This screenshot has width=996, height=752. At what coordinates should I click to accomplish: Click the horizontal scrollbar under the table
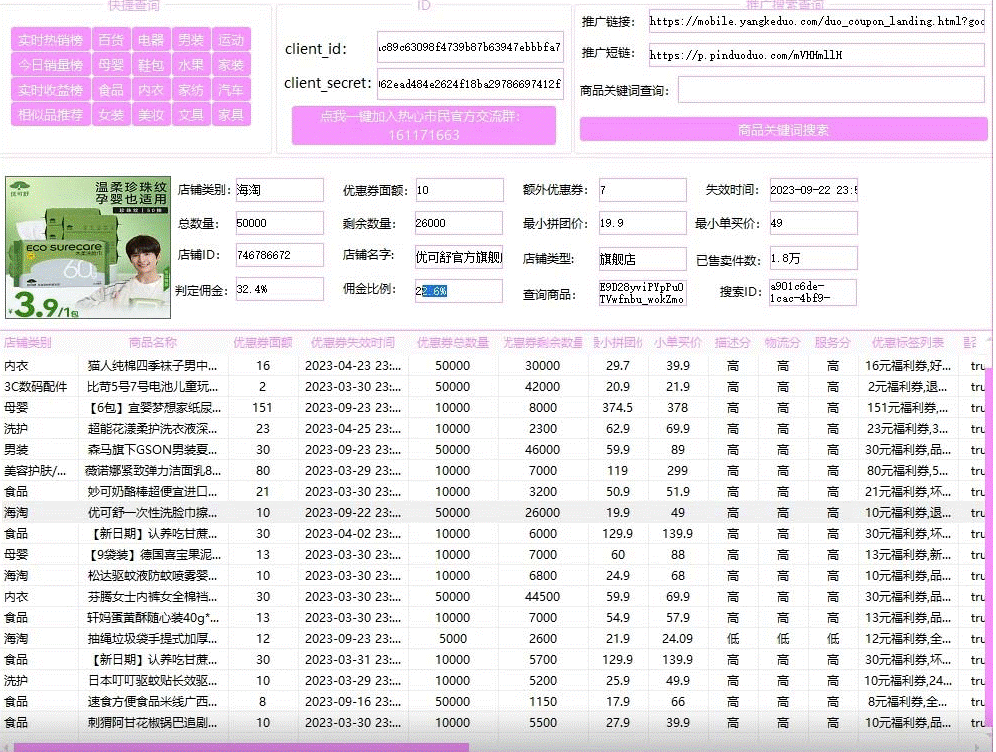tap(241, 747)
